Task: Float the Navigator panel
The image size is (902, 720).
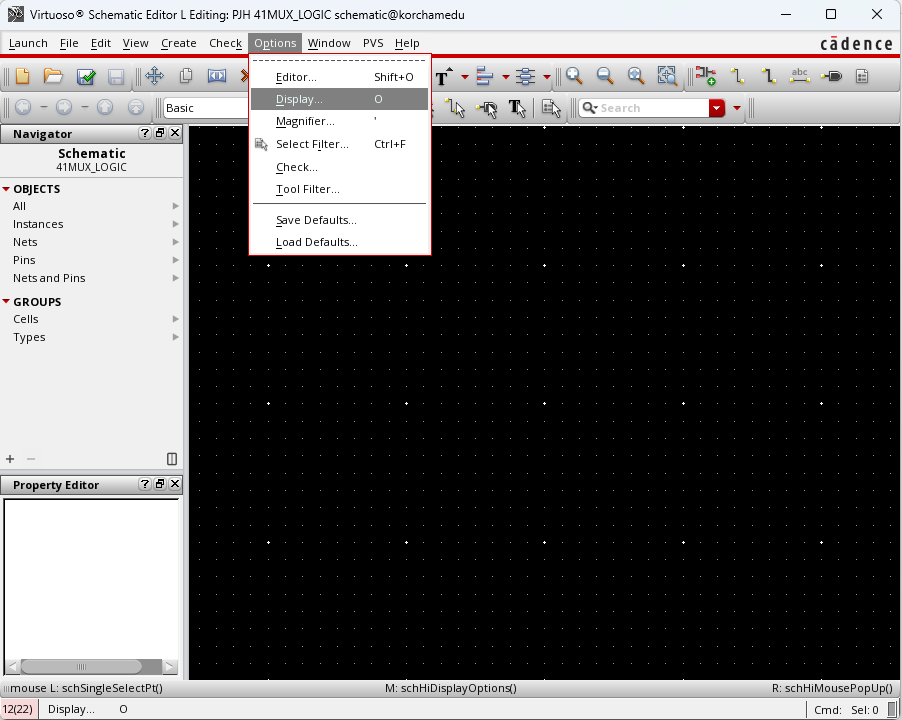Action: (x=160, y=133)
